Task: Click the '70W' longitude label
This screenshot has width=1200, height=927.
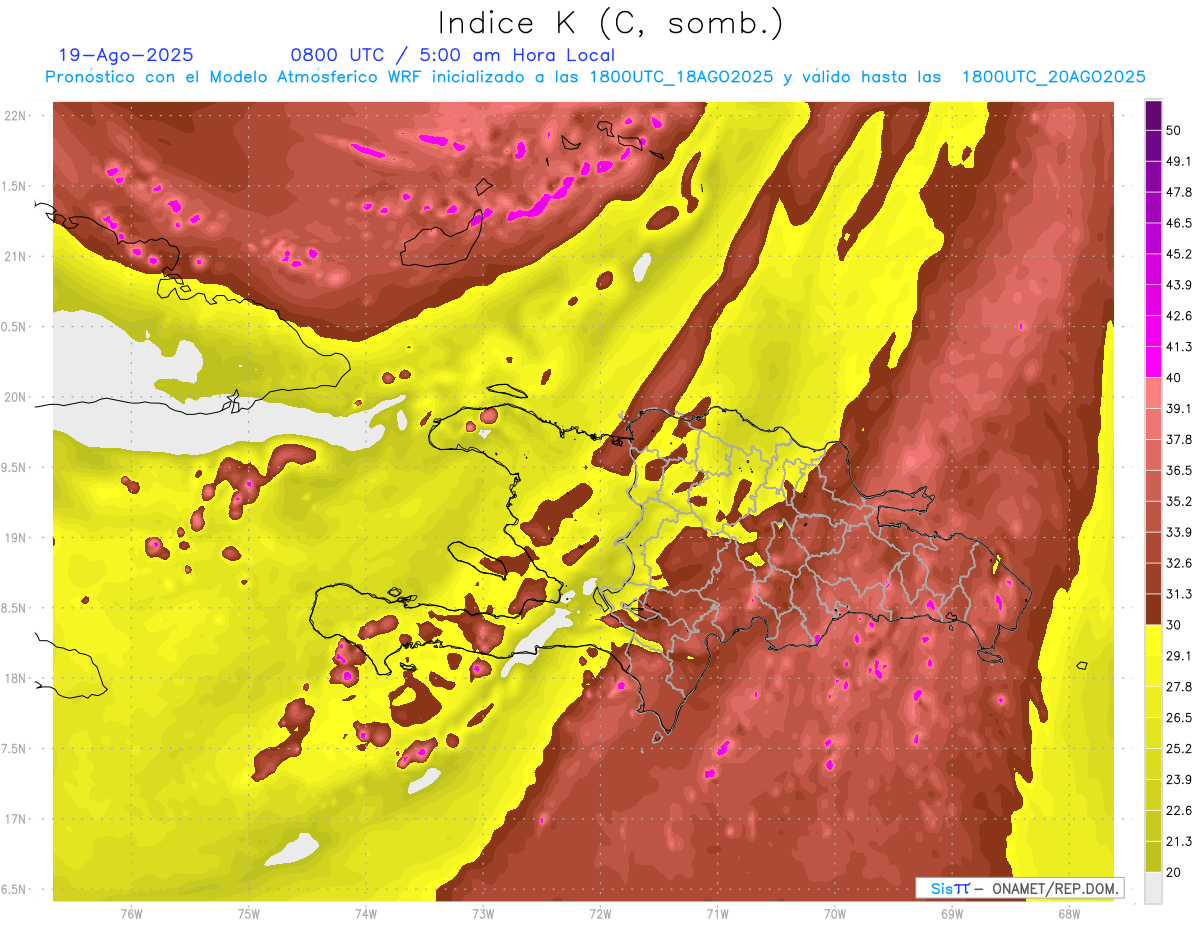Action: [835, 914]
